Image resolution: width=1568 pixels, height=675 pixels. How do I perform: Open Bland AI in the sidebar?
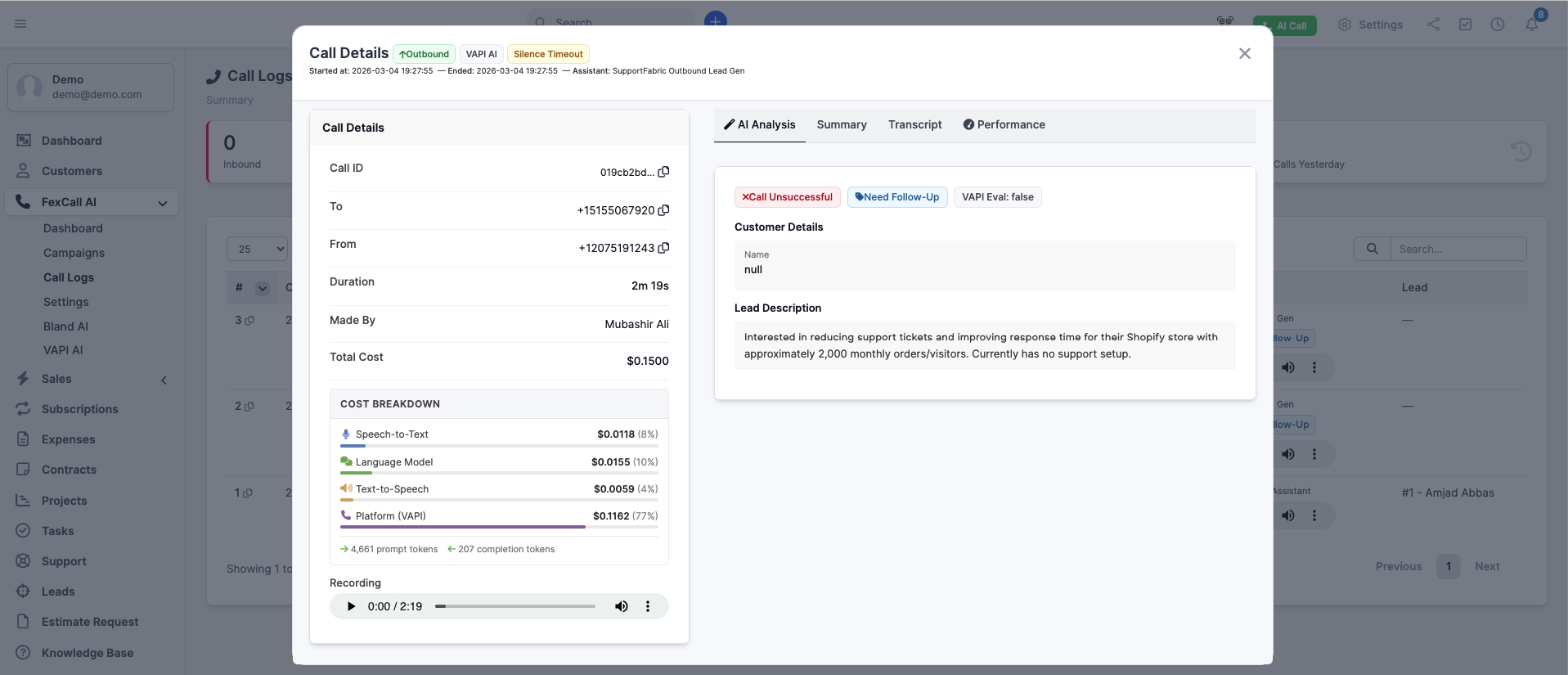pyautogui.click(x=65, y=326)
